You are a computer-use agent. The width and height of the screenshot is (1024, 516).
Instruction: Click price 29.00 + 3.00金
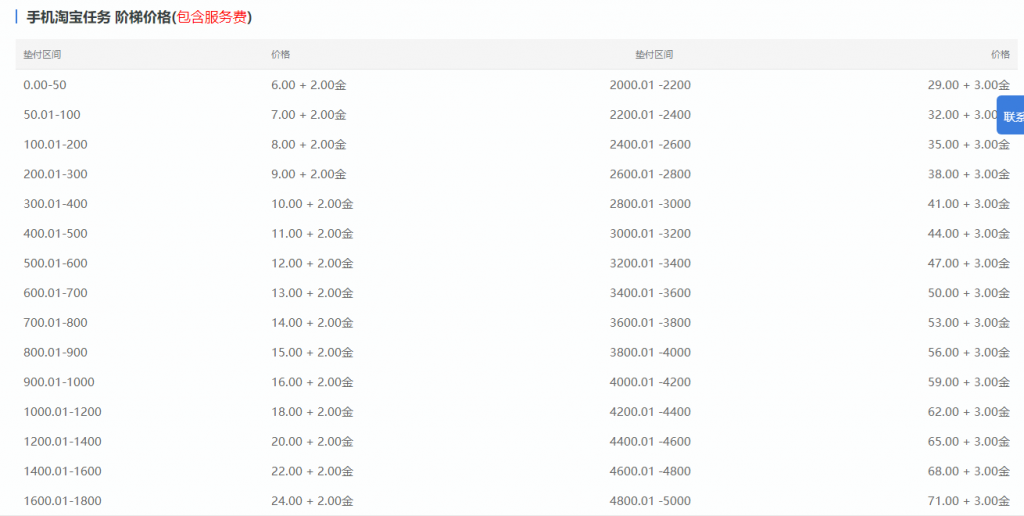coord(968,85)
